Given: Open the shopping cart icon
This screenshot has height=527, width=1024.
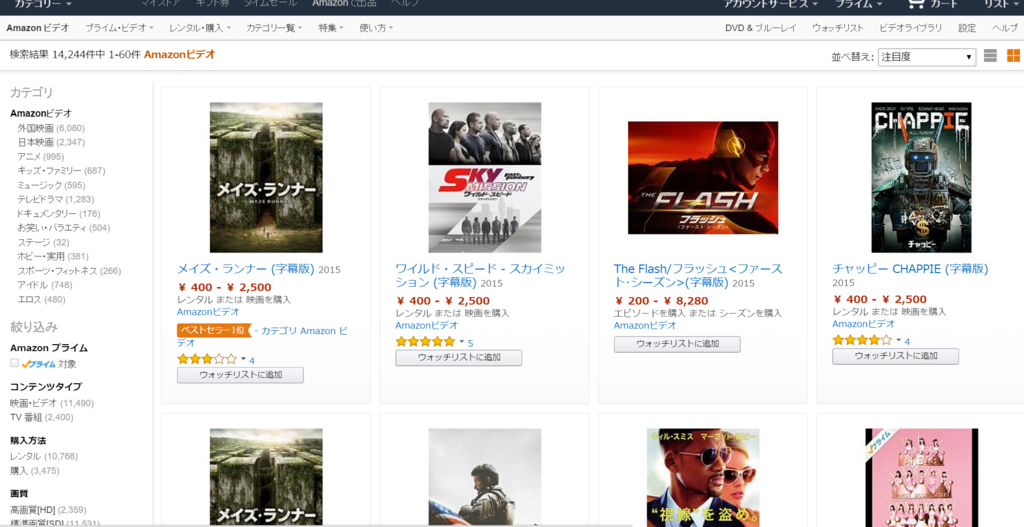Looking at the screenshot, I should pyautogui.click(x=916, y=4).
